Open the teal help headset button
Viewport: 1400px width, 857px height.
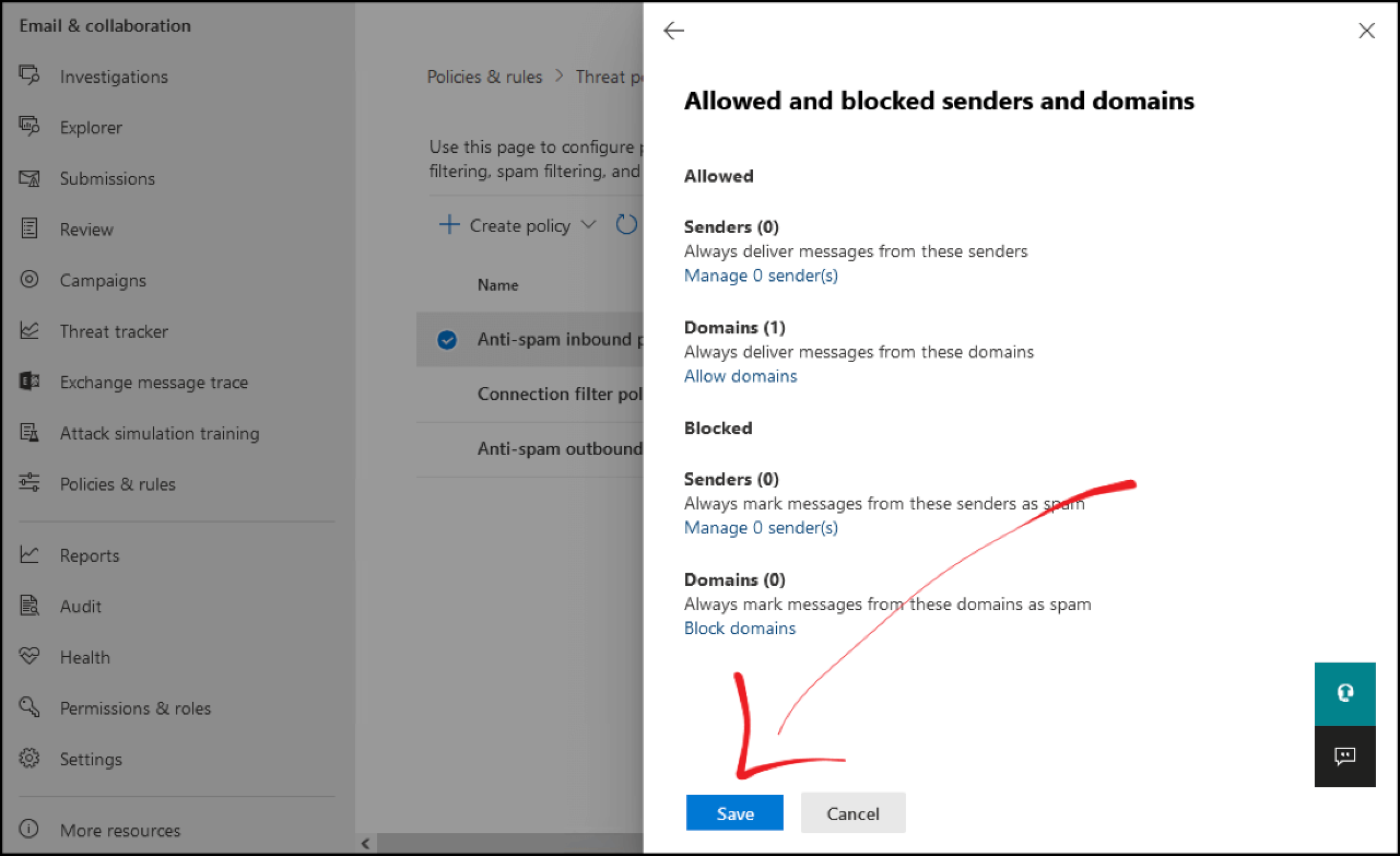[1345, 693]
